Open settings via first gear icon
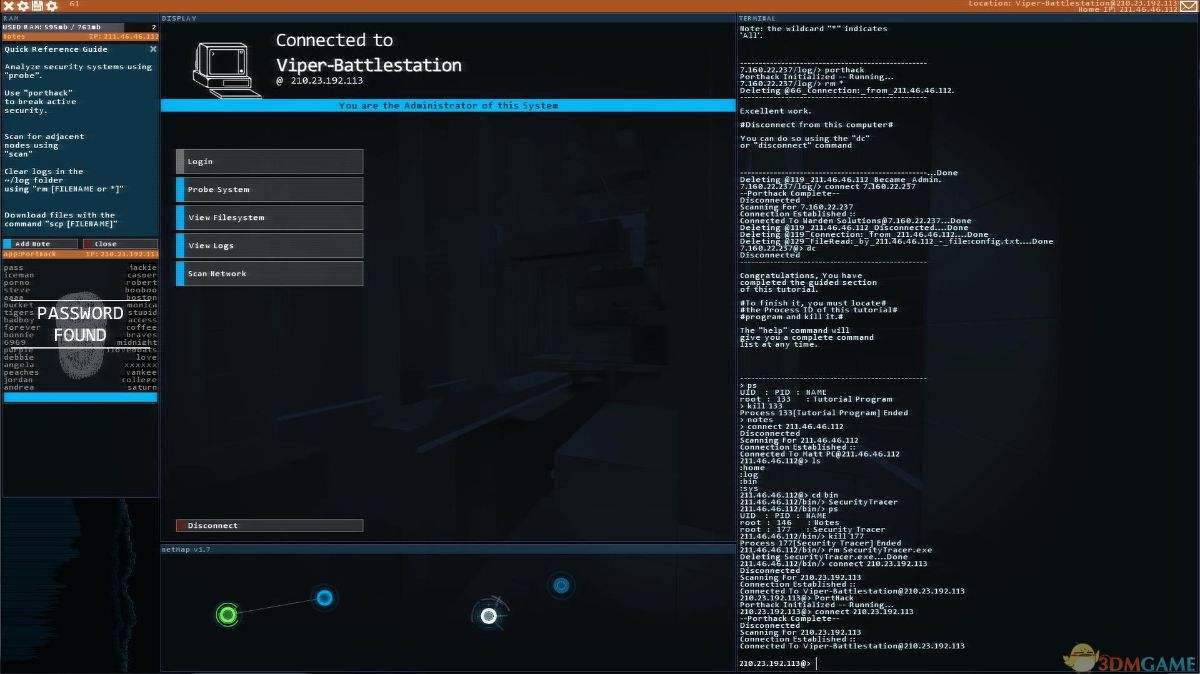 click(x=23, y=6)
